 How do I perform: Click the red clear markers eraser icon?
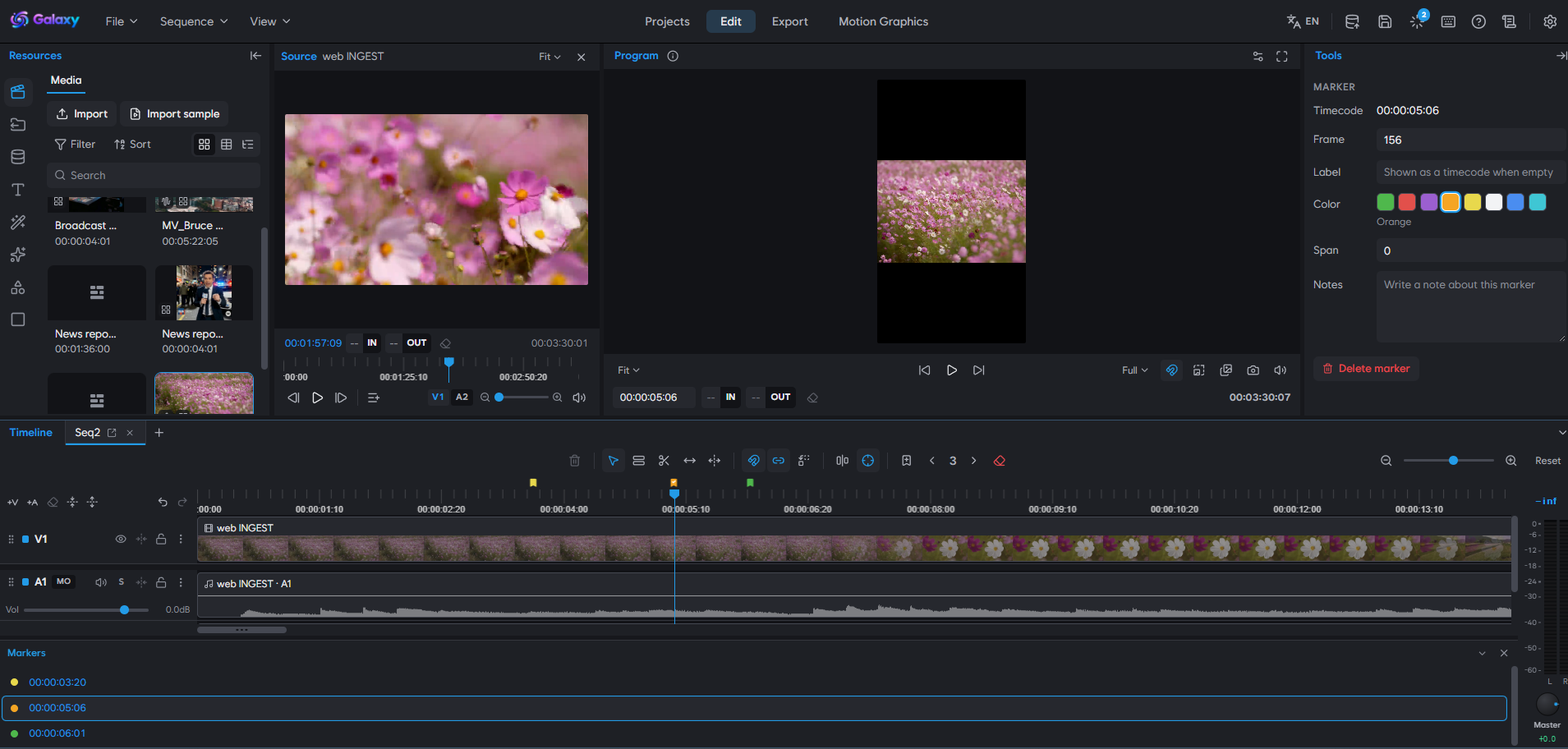(x=1000, y=461)
